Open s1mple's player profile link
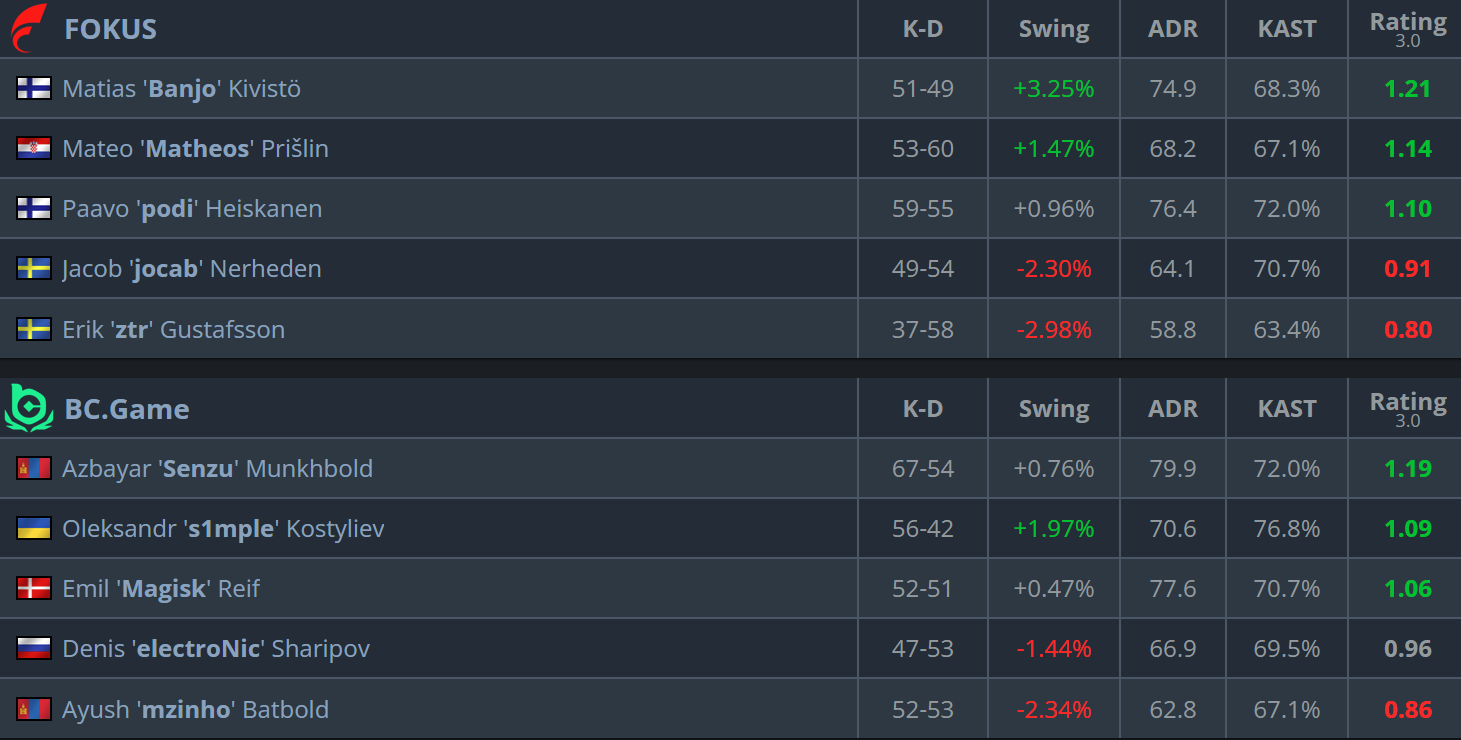This screenshot has height=740, width=1461. click(223, 529)
